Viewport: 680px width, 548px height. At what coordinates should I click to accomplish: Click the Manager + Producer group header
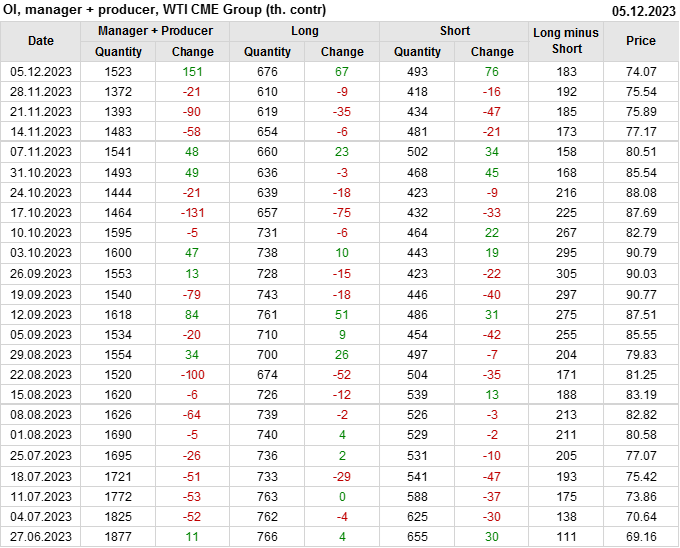(155, 31)
